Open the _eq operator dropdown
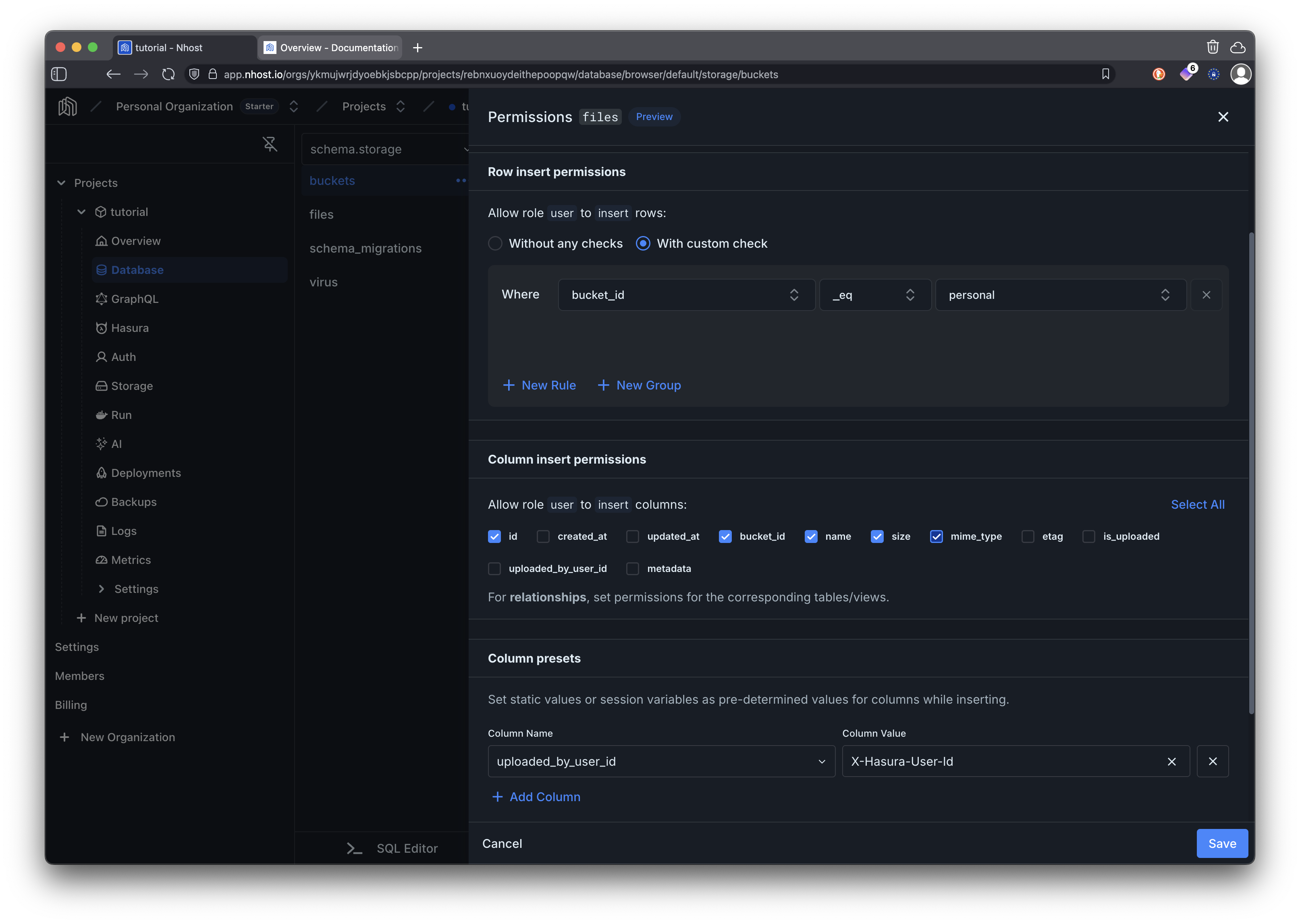The width and height of the screenshot is (1300, 924). pos(875,295)
